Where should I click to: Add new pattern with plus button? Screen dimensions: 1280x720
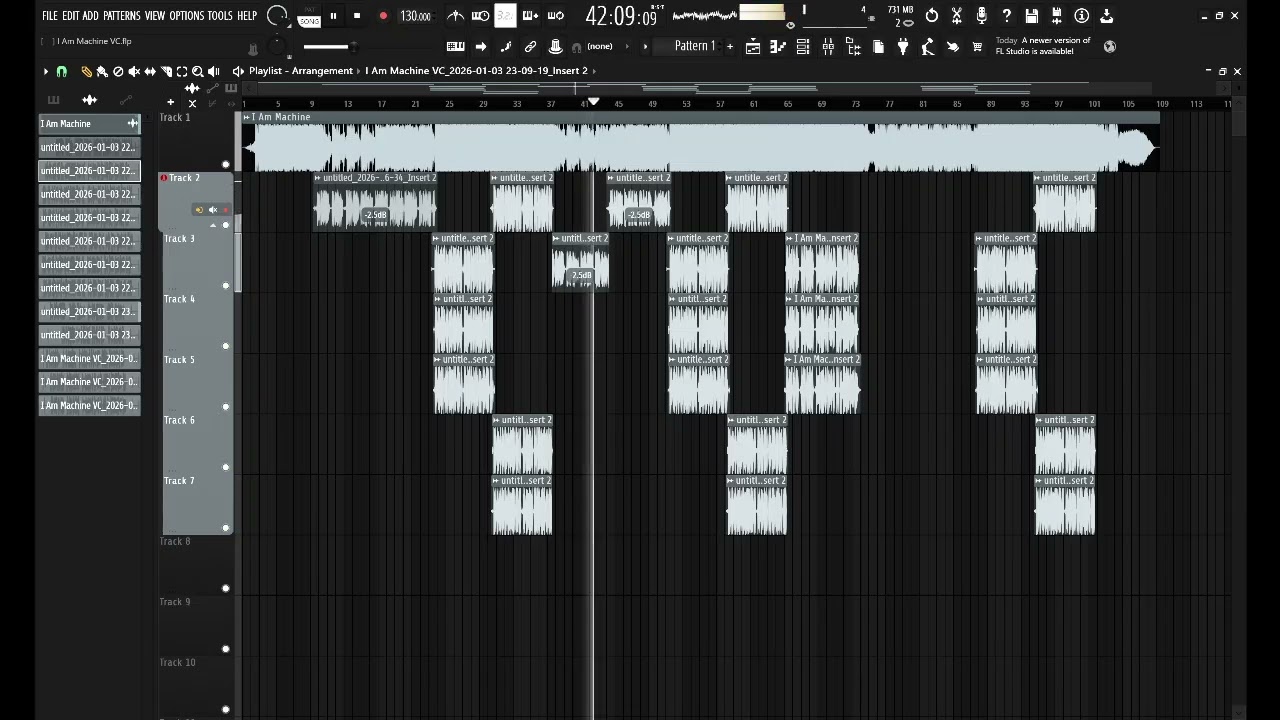(x=729, y=46)
